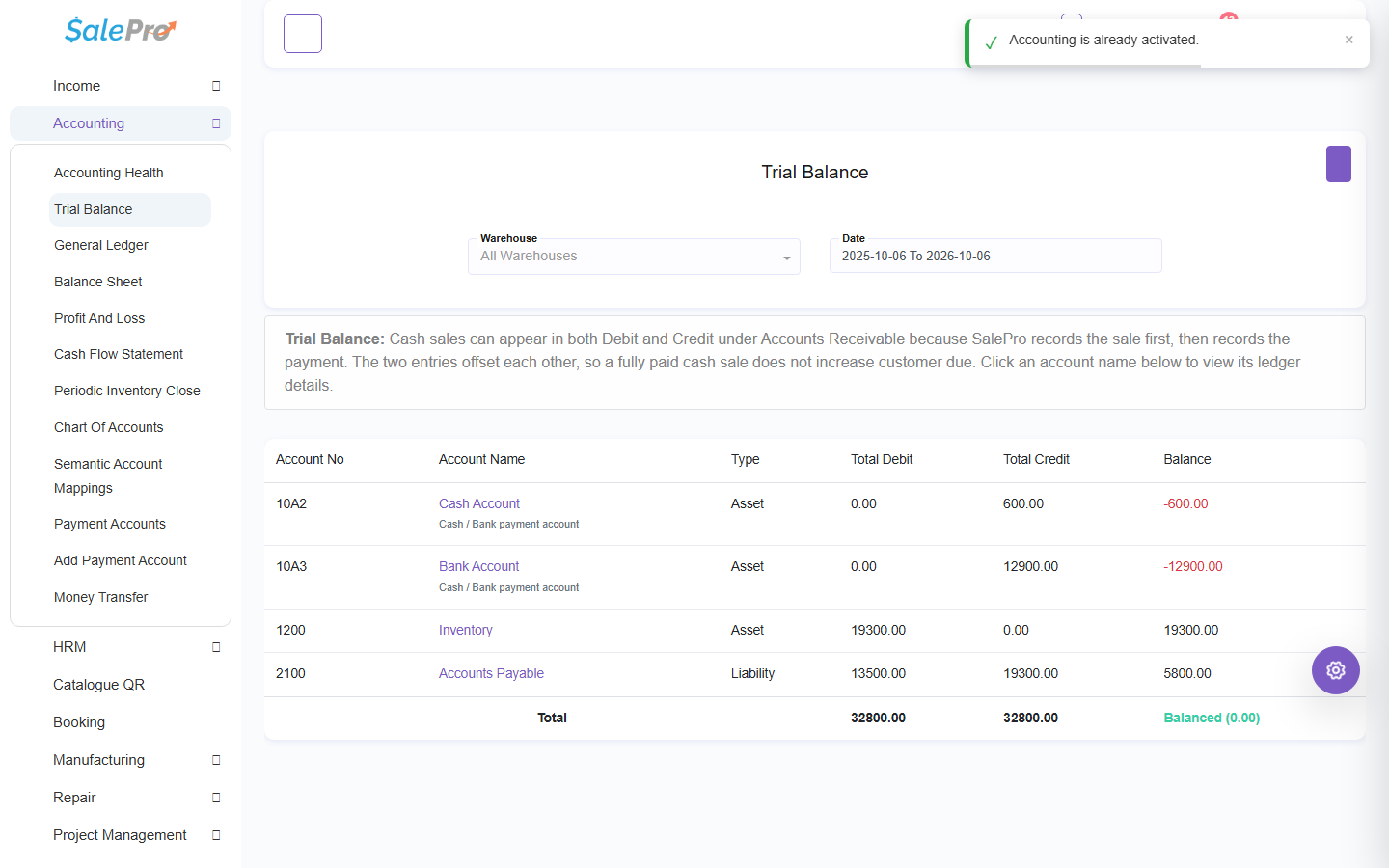Screen dimensions: 1389x868
Task: Click the outlined square button in top bar
Action: click(303, 34)
